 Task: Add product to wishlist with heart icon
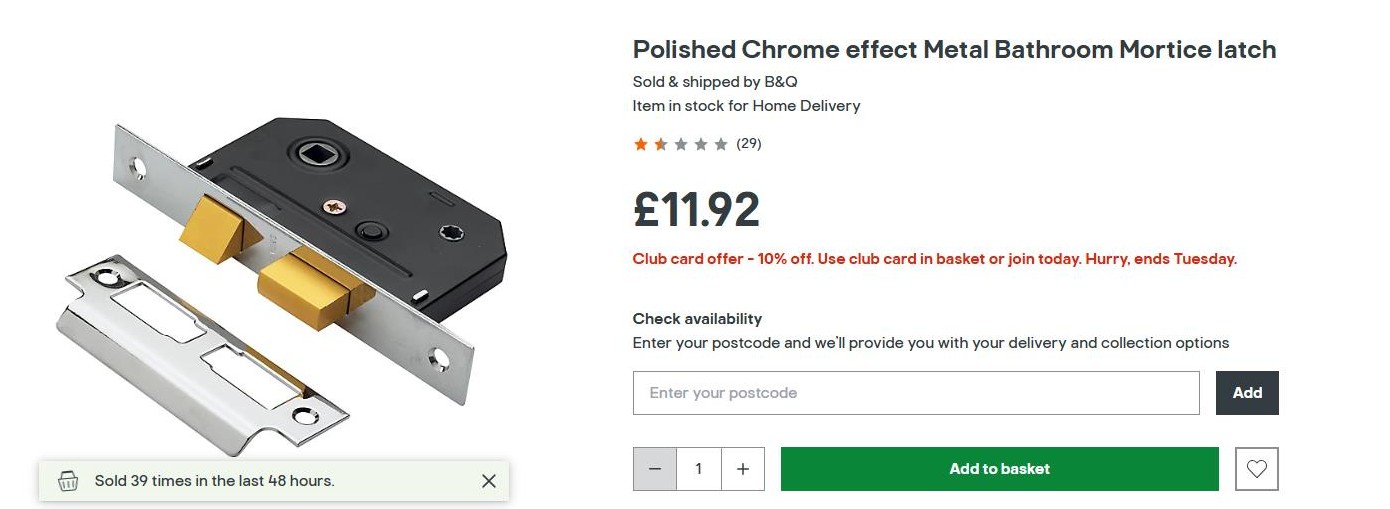click(1257, 469)
